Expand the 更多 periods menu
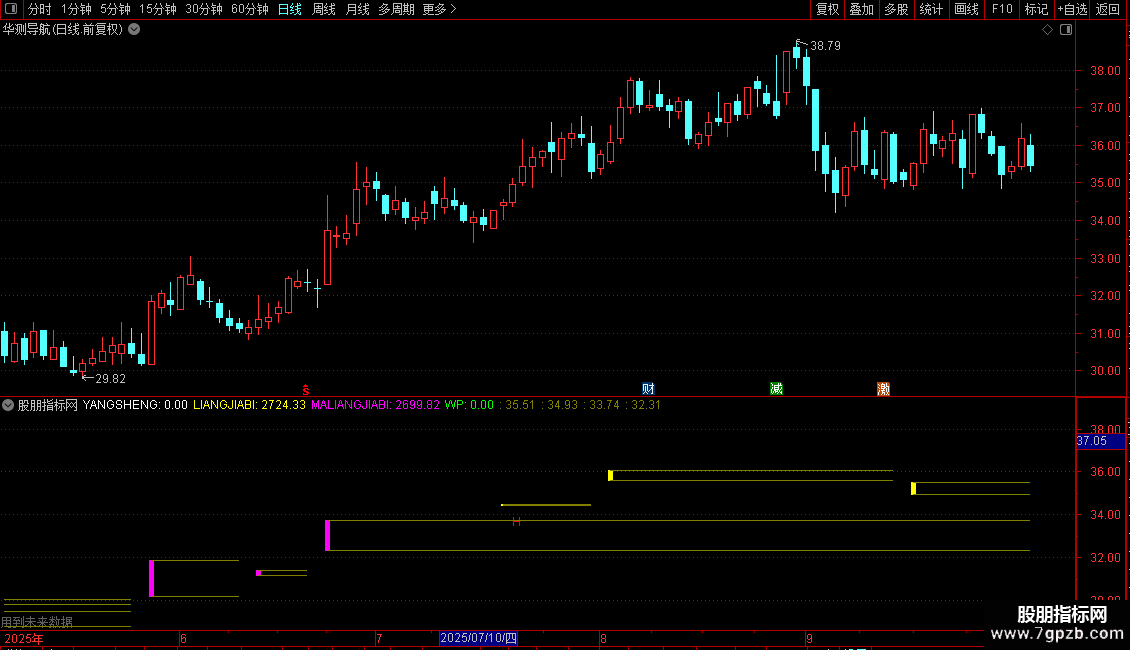This screenshot has width=1130, height=650. (439, 9)
